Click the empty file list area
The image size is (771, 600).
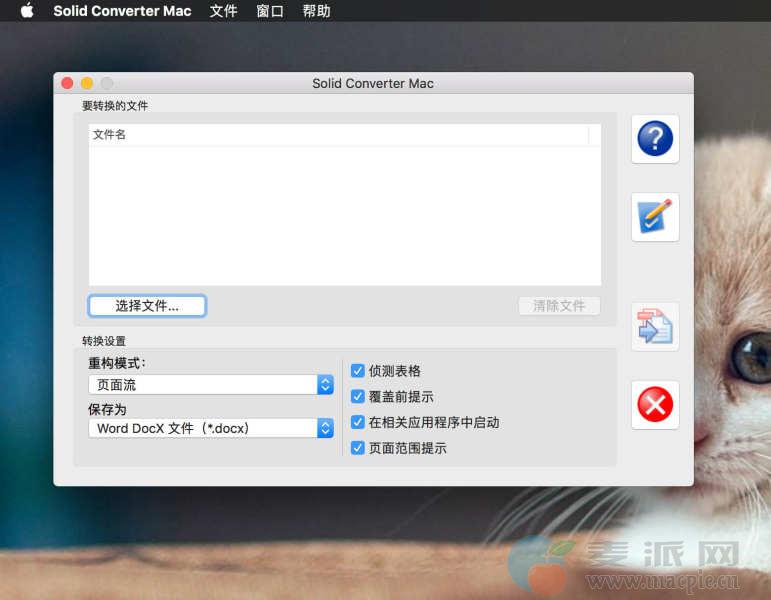click(344, 215)
